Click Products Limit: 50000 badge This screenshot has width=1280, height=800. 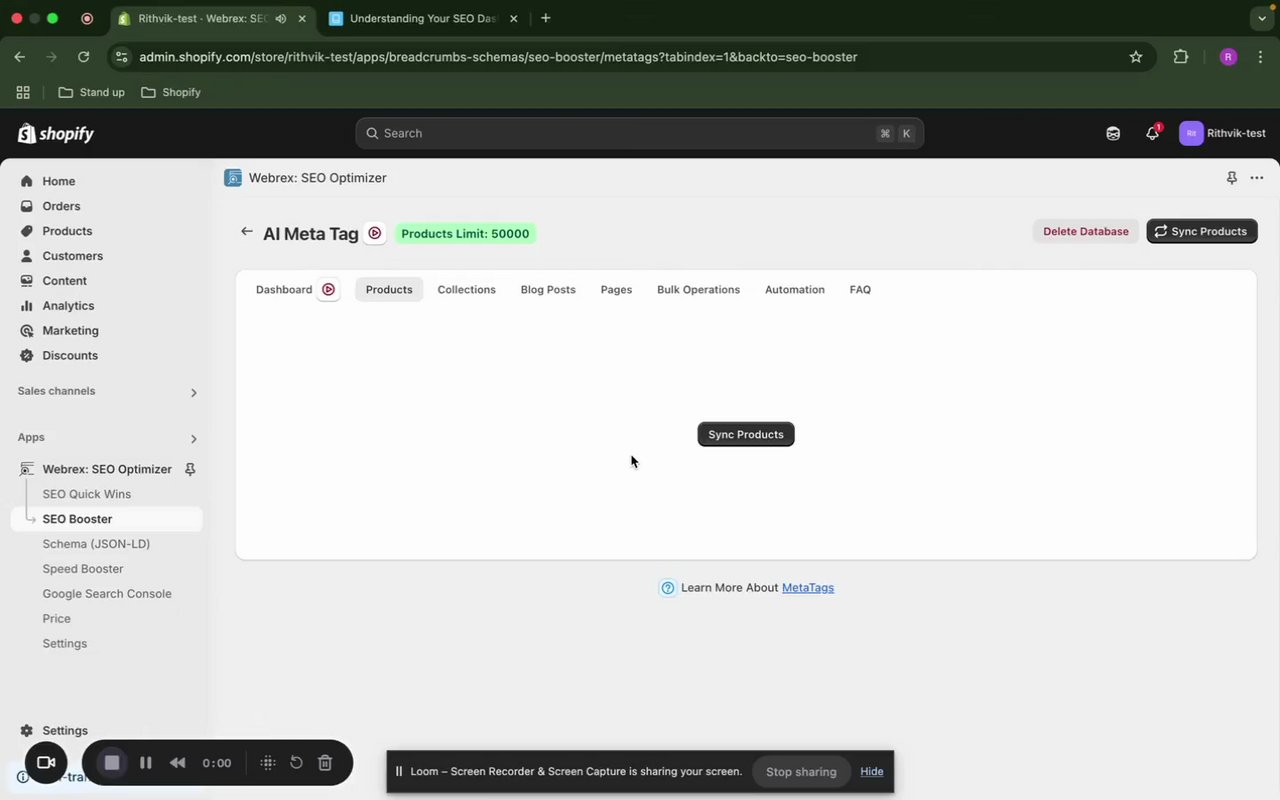(465, 234)
